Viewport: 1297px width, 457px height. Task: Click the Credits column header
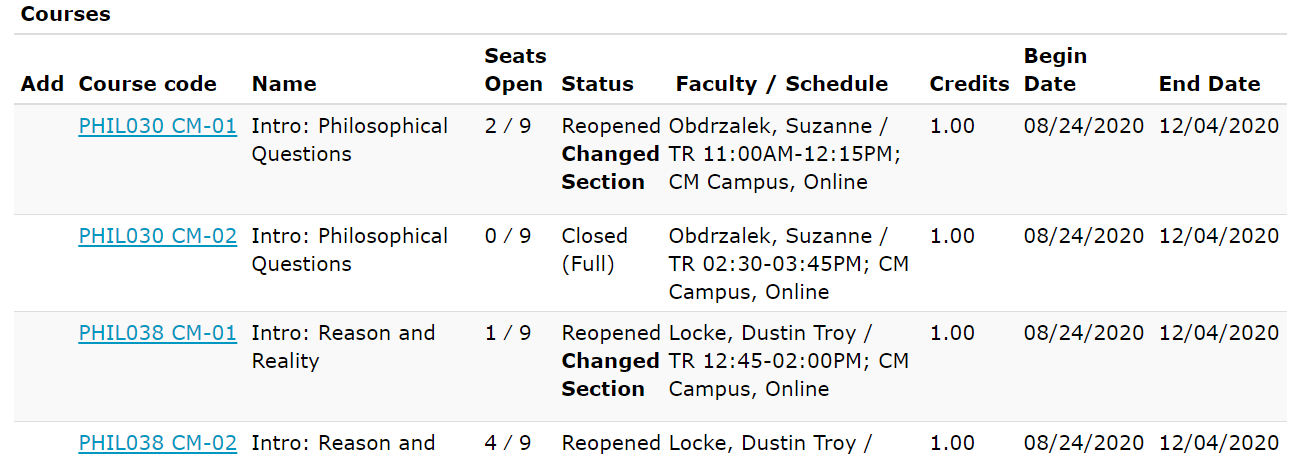(969, 84)
